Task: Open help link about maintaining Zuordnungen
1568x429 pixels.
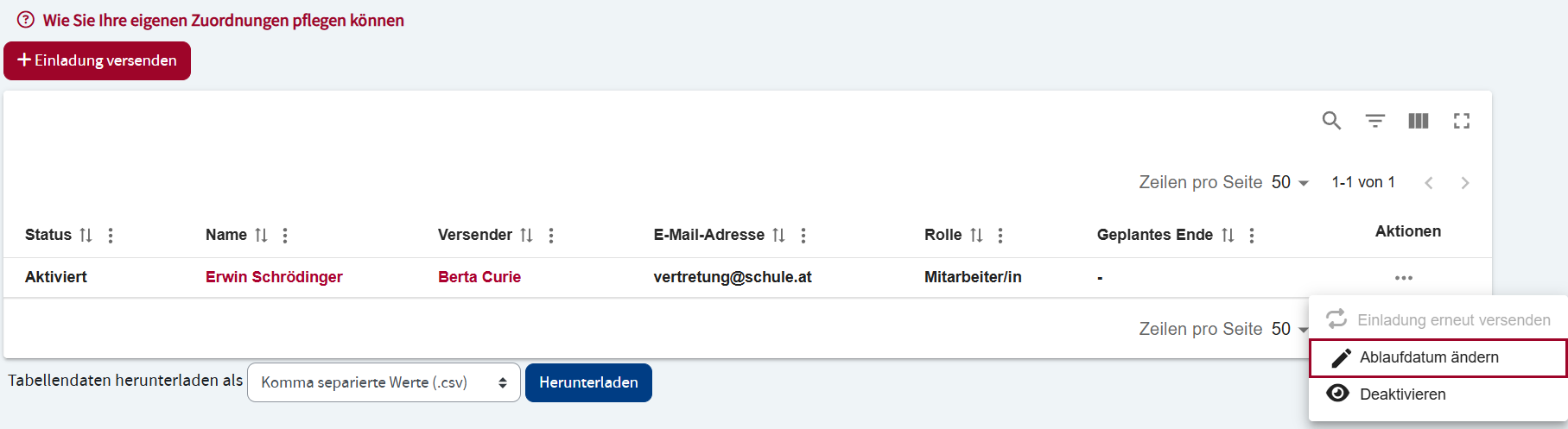Action: tap(223, 20)
